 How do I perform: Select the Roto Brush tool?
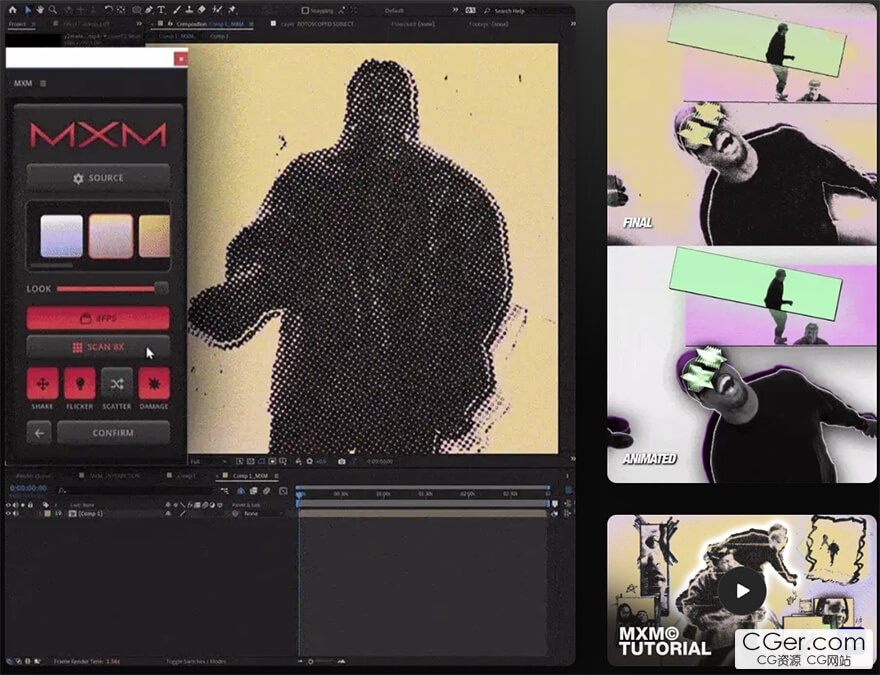click(x=218, y=10)
